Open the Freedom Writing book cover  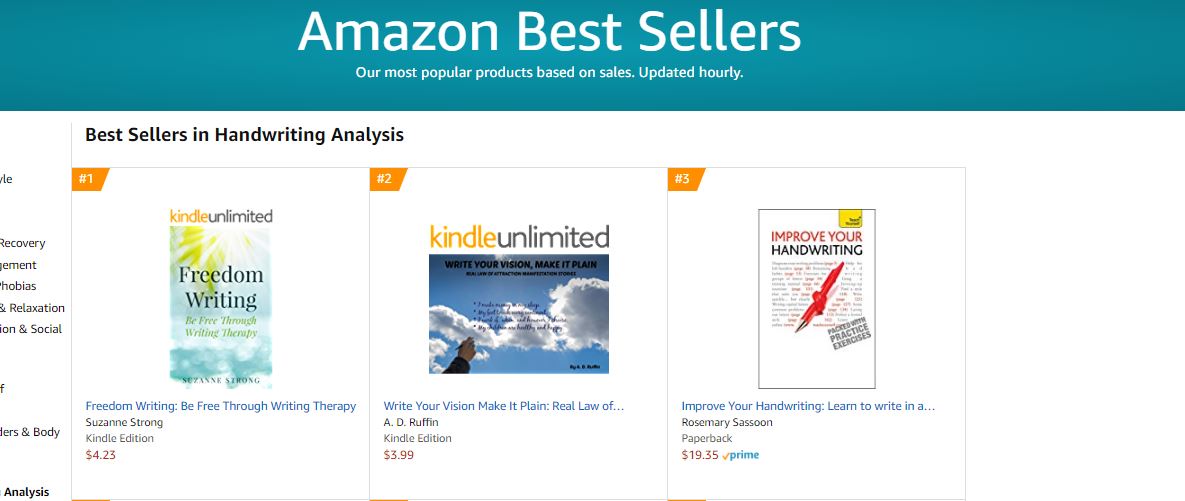tap(221, 307)
